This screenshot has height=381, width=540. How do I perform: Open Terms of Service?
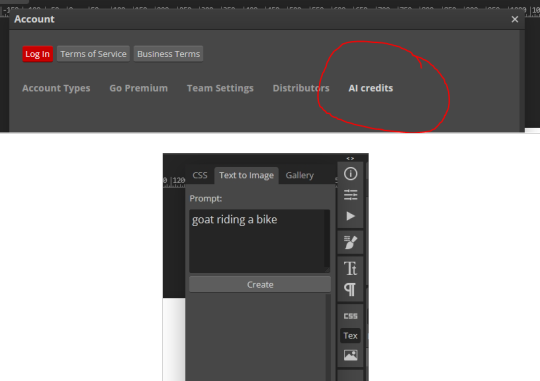pos(93,54)
